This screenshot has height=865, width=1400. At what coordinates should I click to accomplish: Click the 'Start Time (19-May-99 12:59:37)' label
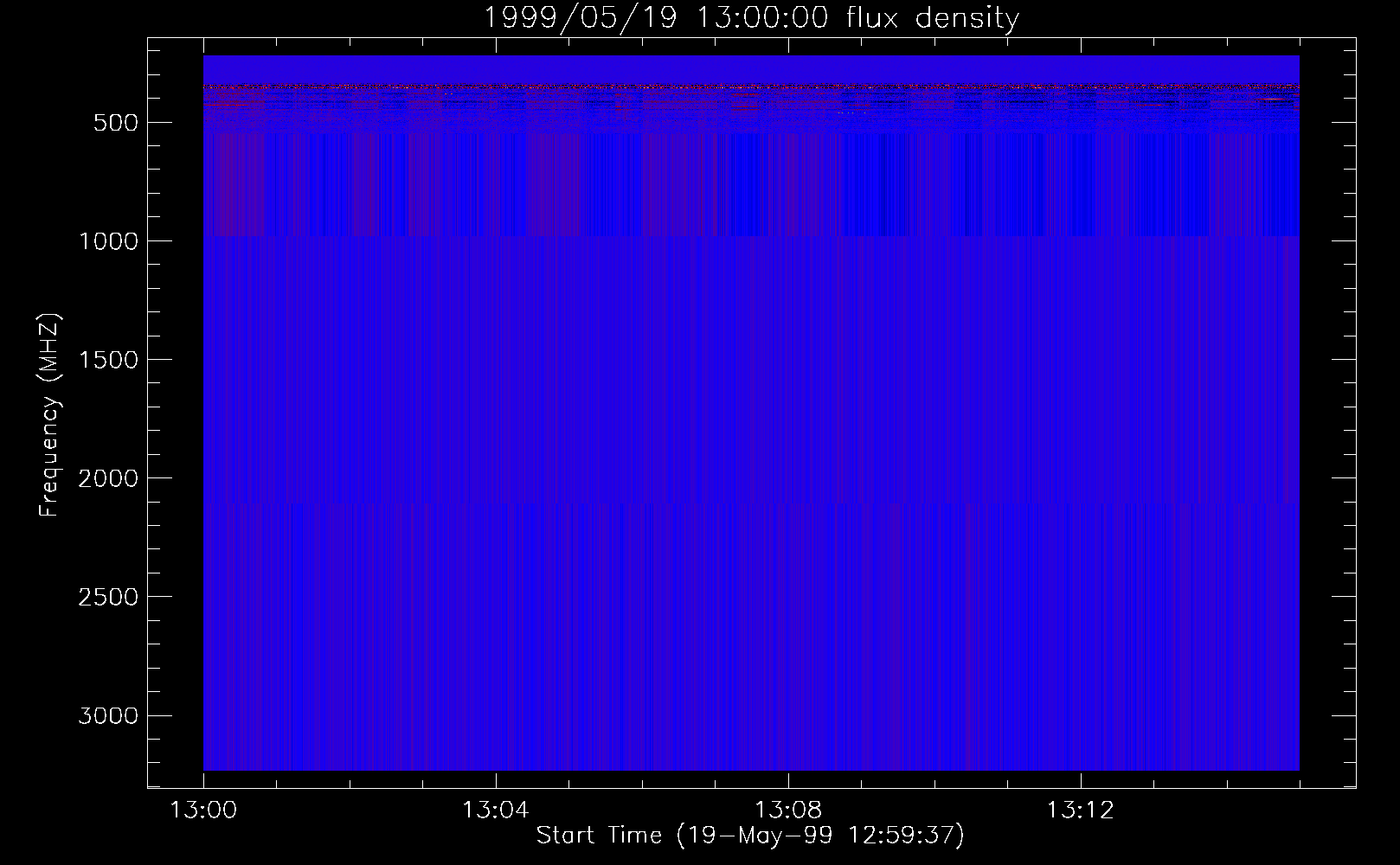[x=750, y=836]
